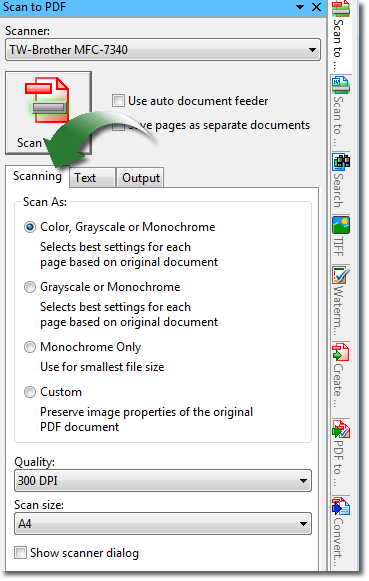Select Monochrome Only radio option
Screen dimensions: 369x581
pos(30,347)
